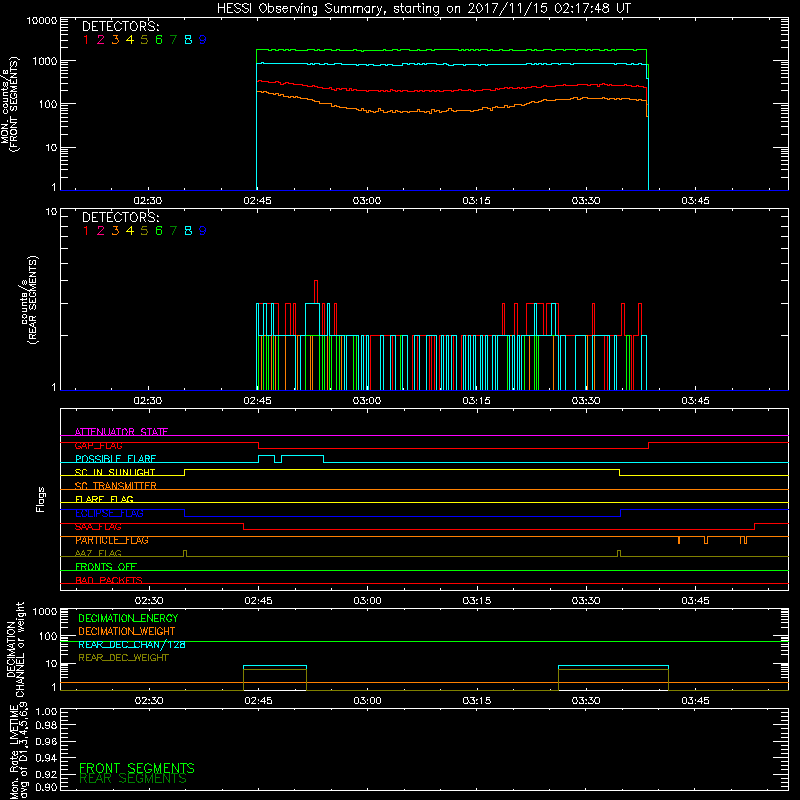Click 02:30 time label below Flags plot
800x800 pixels.
[x=149, y=601]
